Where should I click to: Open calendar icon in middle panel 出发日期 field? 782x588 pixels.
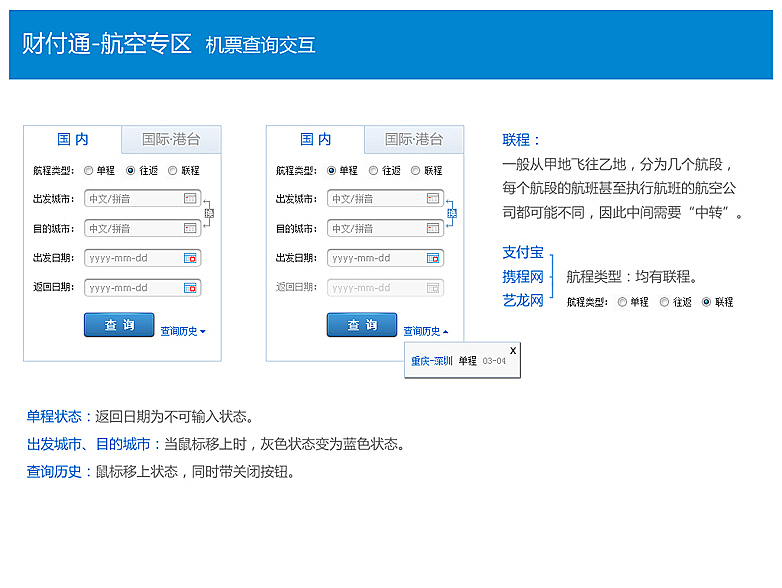(433, 258)
